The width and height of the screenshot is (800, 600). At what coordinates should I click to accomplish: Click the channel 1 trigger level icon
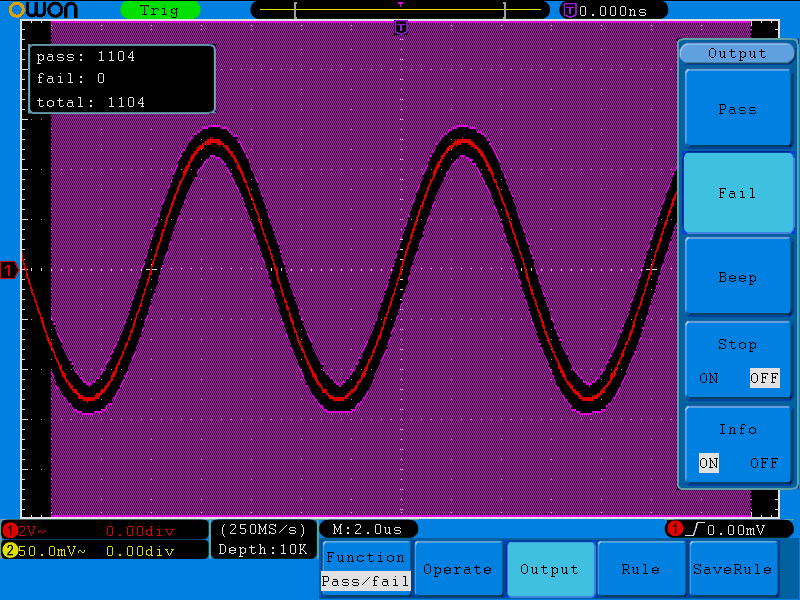[x=675, y=529]
